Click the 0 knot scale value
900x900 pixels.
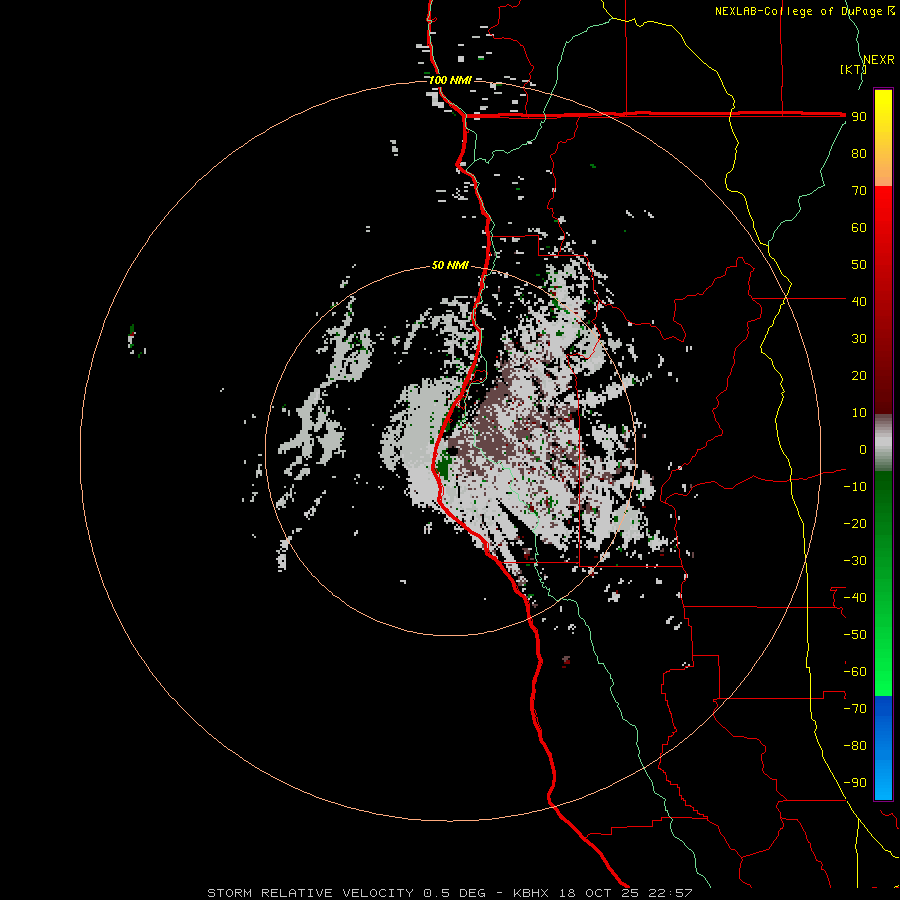pyautogui.click(x=863, y=450)
